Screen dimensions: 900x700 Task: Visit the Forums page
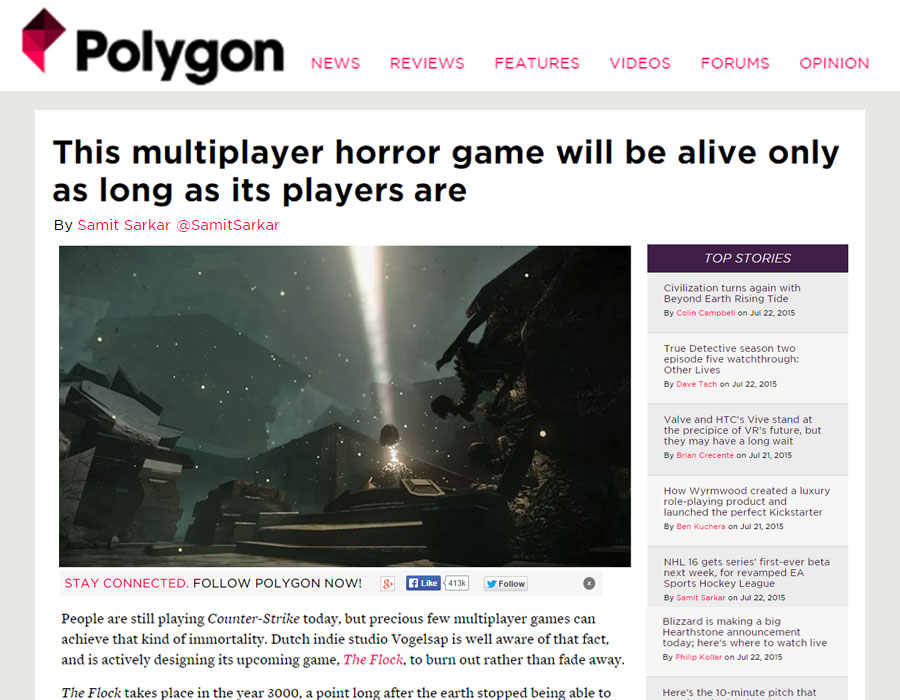point(735,63)
